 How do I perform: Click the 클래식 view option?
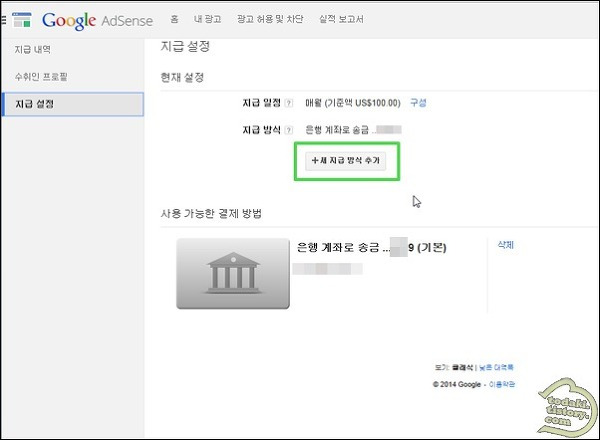pos(462,367)
